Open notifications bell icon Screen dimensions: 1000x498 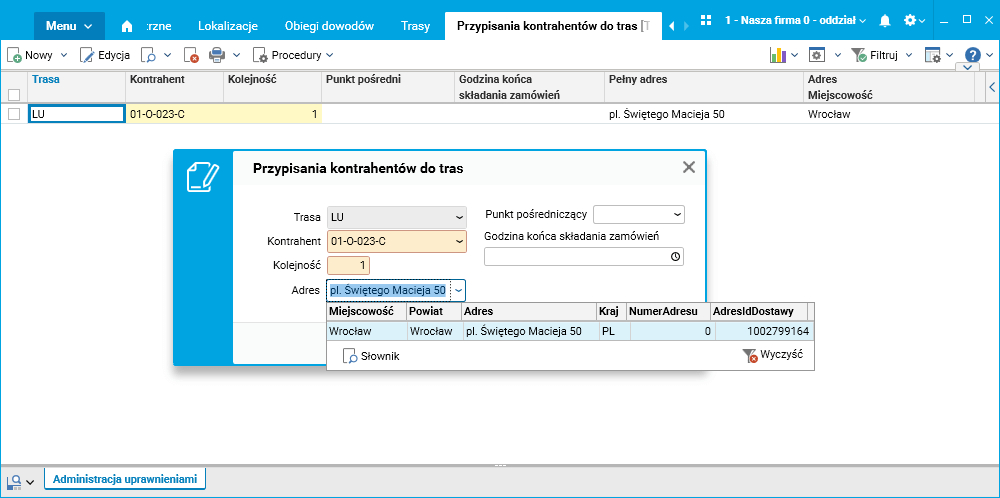coord(885,20)
